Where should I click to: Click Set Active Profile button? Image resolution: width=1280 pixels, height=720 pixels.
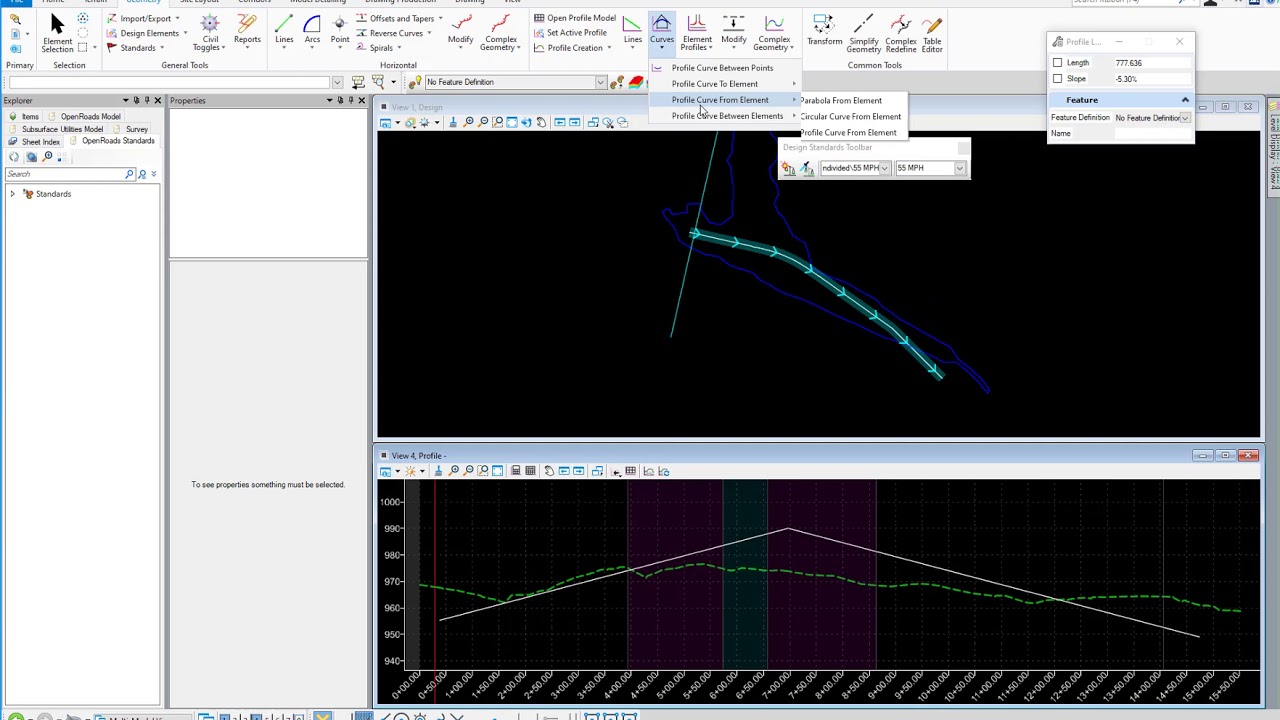pyautogui.click(x=570, y=33)
